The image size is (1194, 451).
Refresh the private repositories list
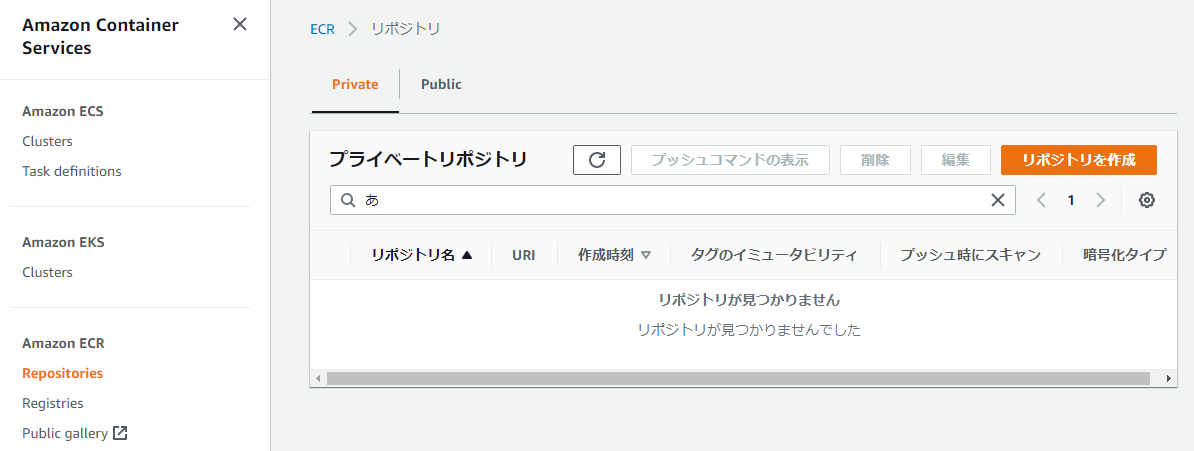597,160
